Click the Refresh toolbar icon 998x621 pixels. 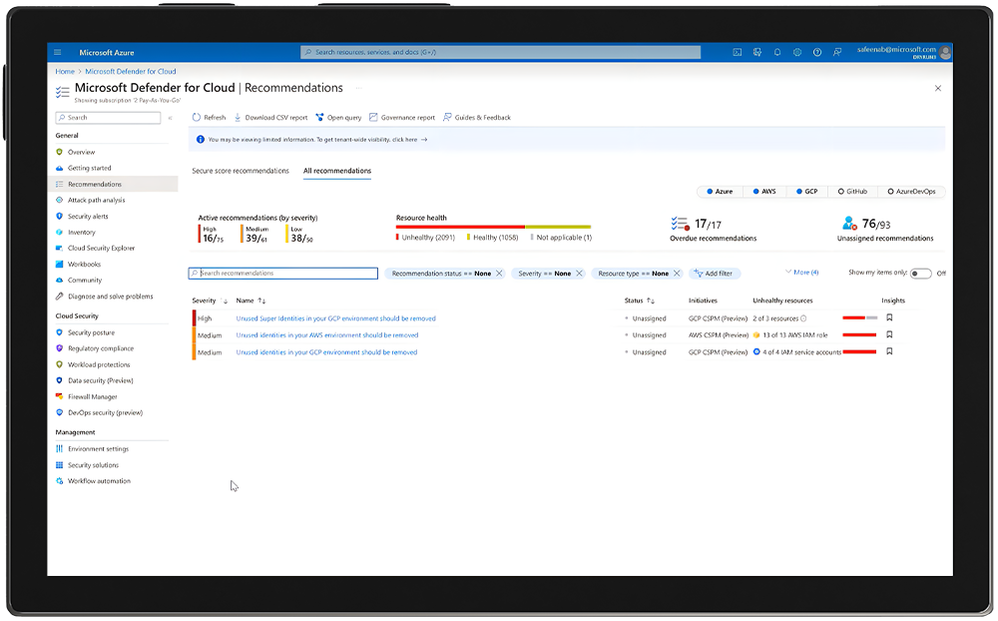[196, 117]
